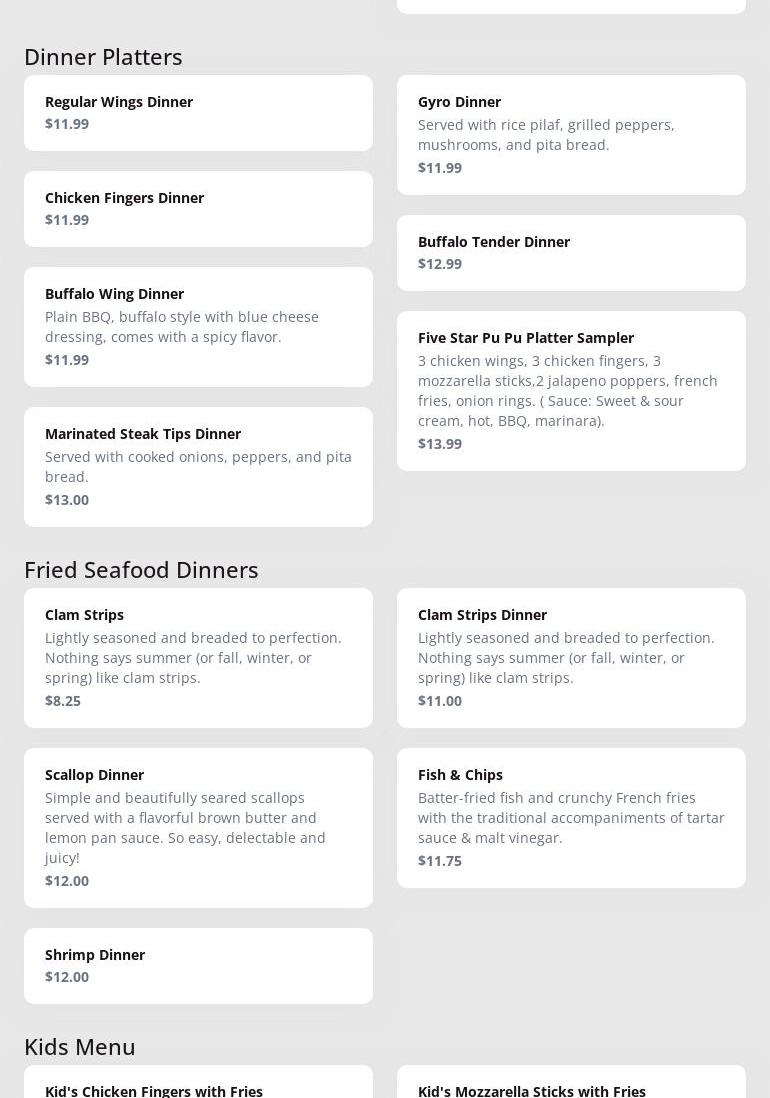Viewport: 770px width, 1098px height.
Task: Add Marinated Steak Tips Dinner
Action: (x=198, y=466)
